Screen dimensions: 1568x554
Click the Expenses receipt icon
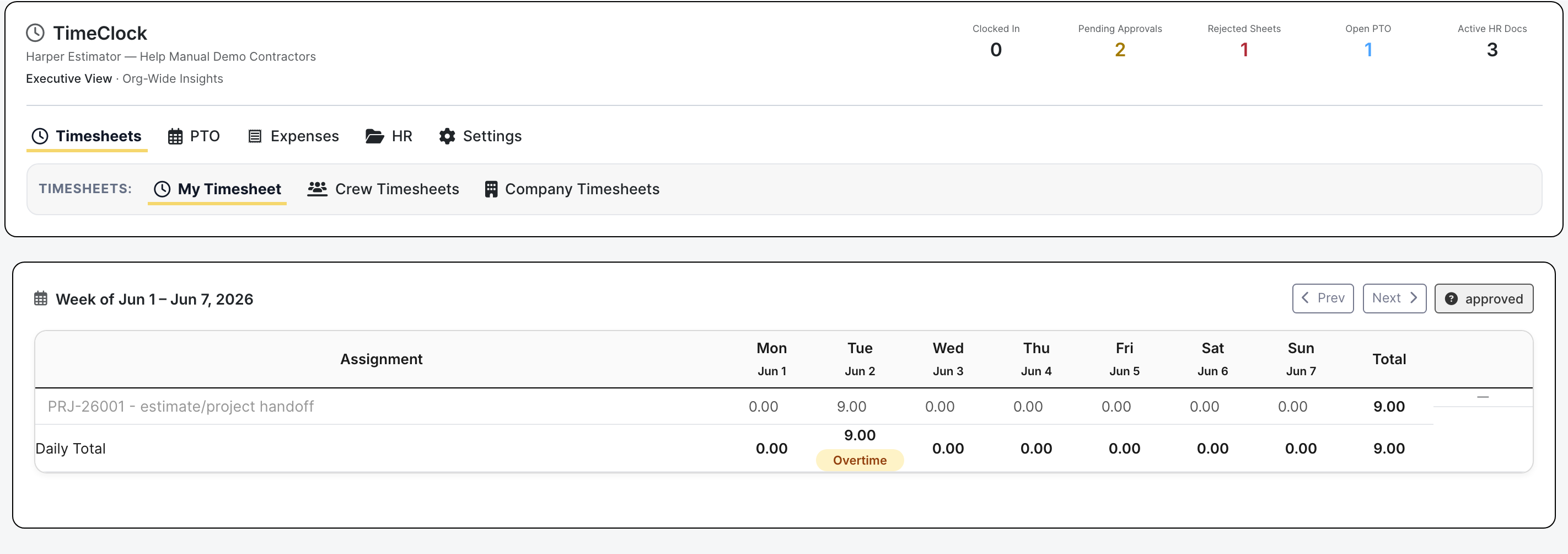[255, 136]
